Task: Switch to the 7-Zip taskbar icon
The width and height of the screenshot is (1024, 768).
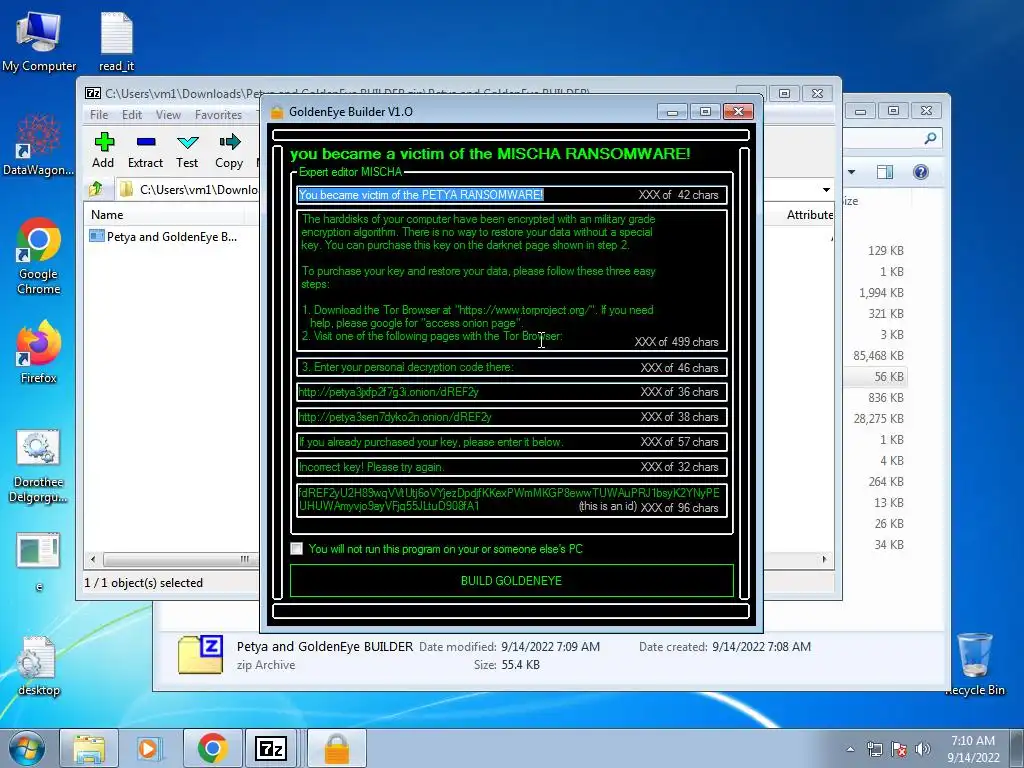Action: click(x=271, y=748)
